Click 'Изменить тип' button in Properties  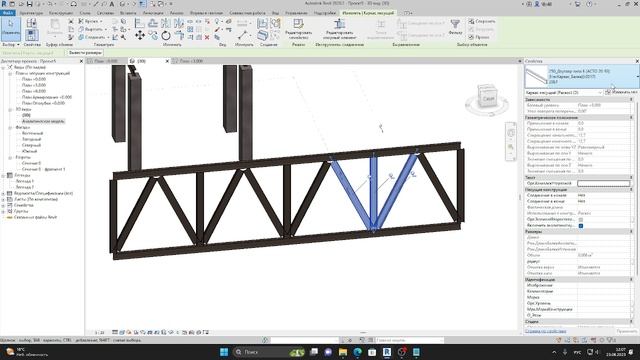click(x=622, y=93)
